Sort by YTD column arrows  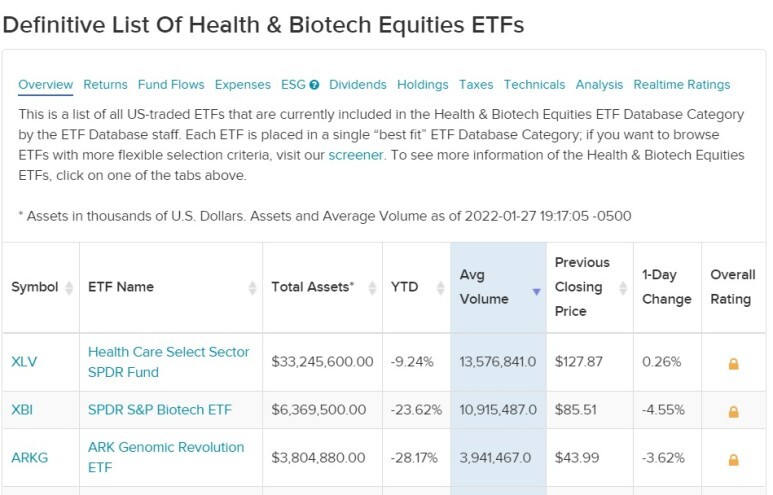440,287
